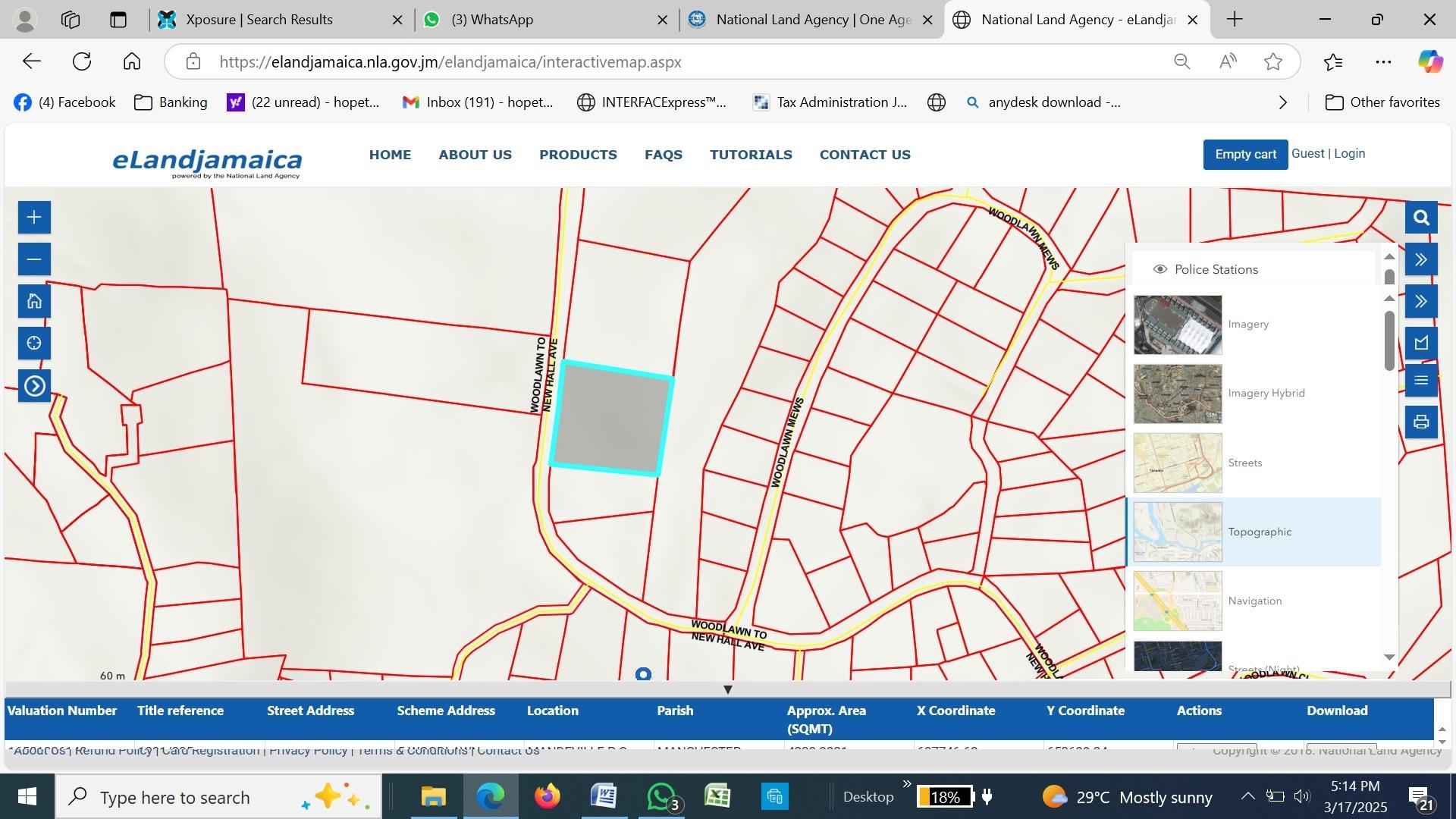The image size is (1456, 819).
Task: Go back in the browser
Action: (x=32, y=61)
